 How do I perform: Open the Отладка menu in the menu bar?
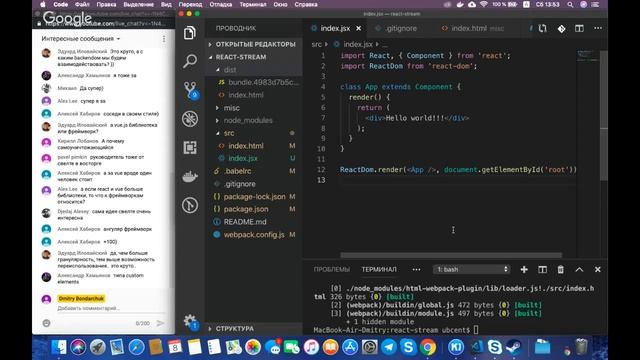[x=221, y=4]
